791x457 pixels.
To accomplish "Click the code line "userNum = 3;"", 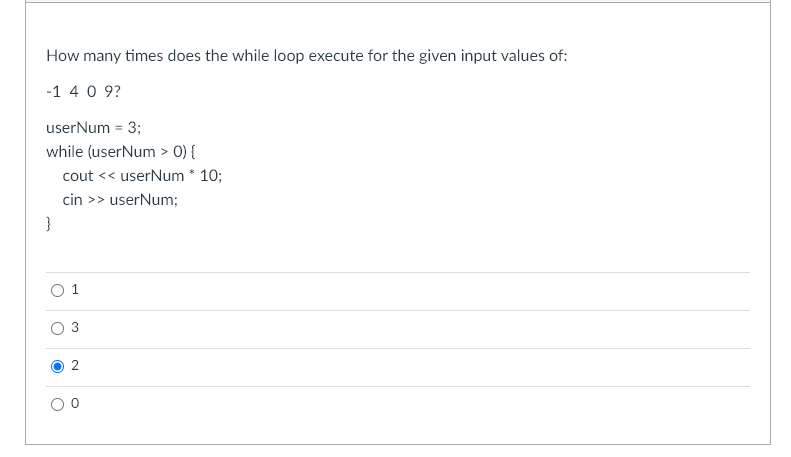I will click(93, 128).
